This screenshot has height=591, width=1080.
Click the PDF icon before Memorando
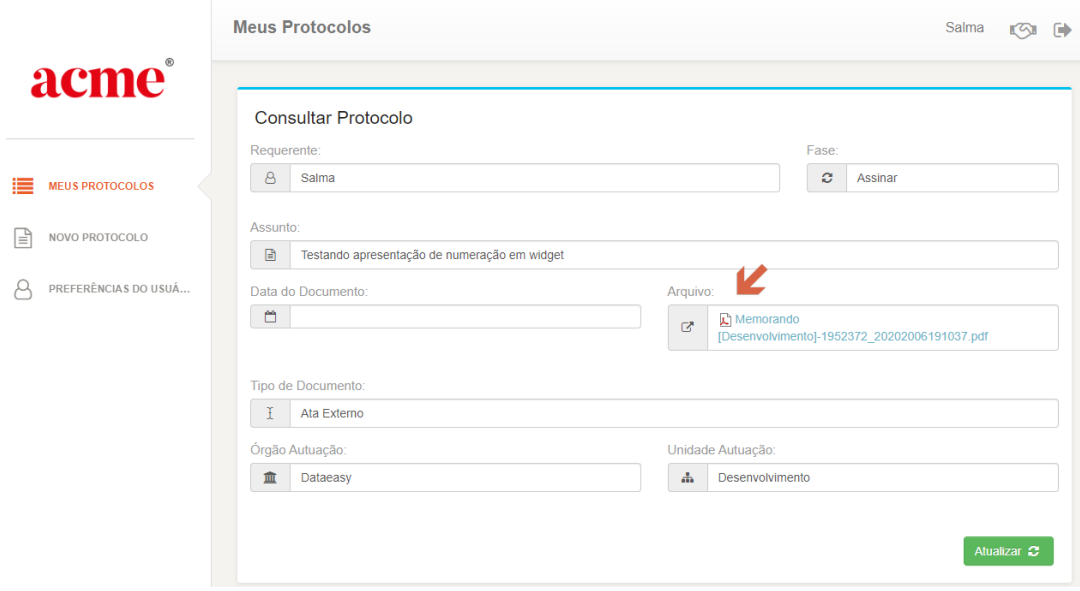[x=725, y=320]
